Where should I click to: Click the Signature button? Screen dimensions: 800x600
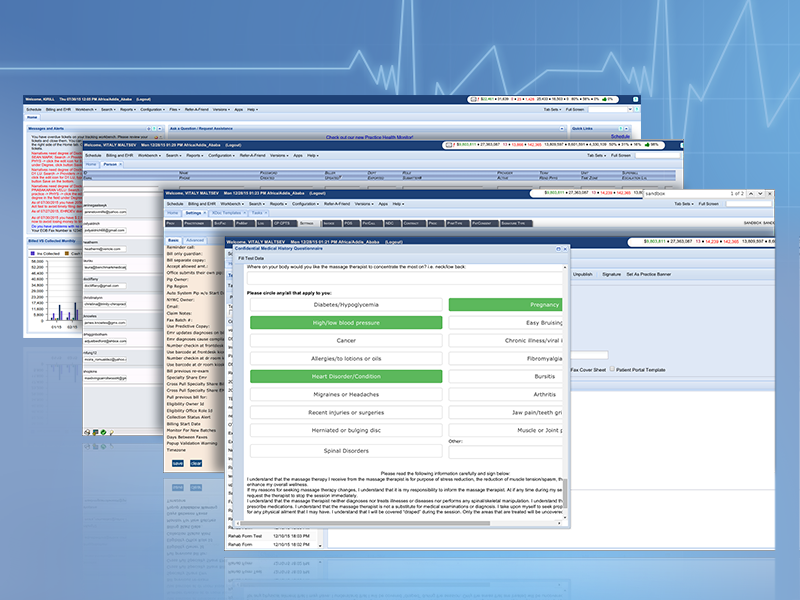click(x=611, y=274)
